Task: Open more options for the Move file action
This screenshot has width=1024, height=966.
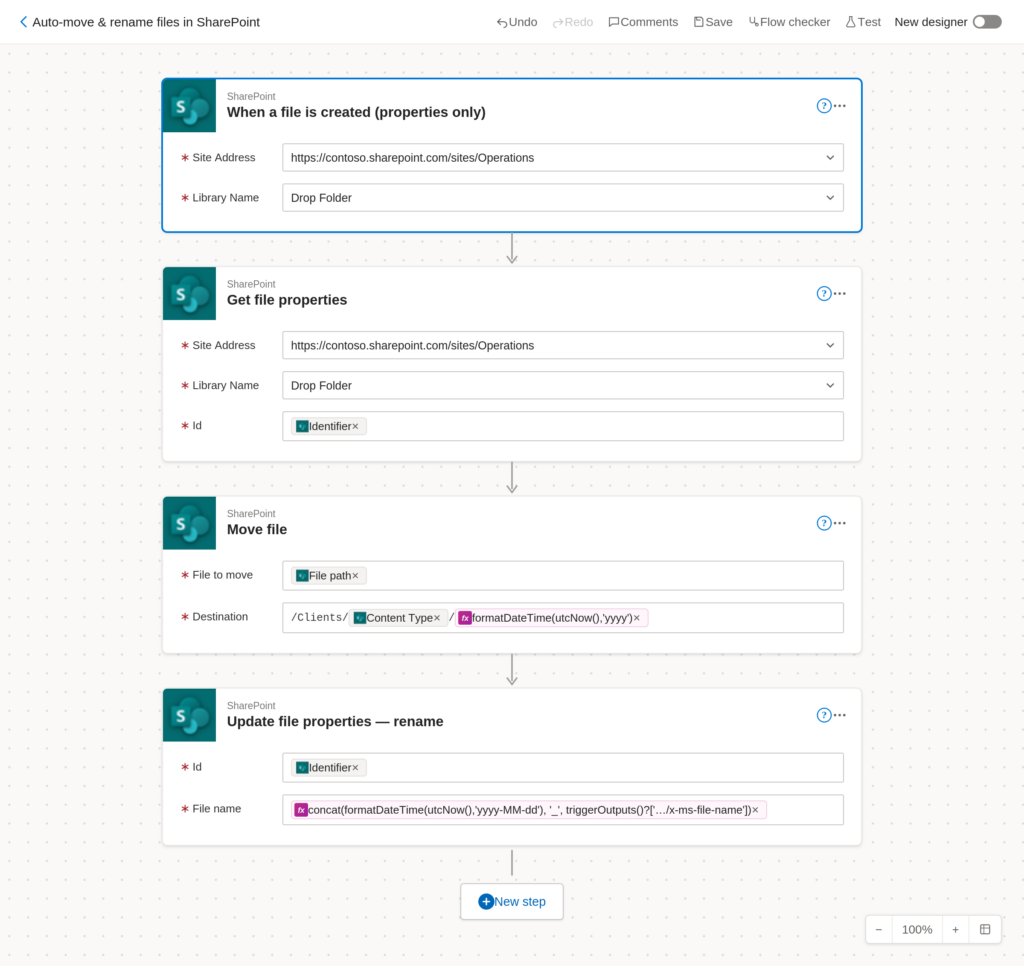Action: (840, 523)
